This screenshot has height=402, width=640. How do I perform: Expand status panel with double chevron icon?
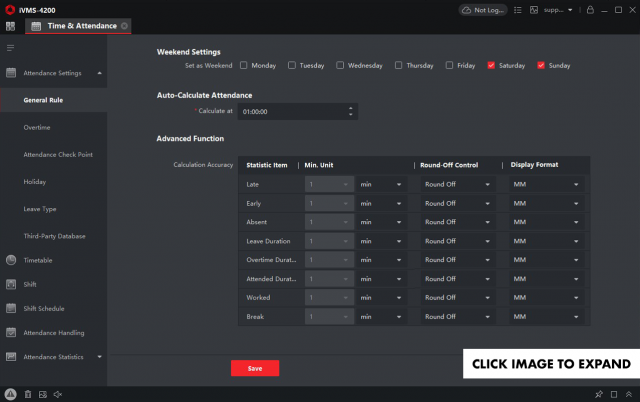click(629, 394)
